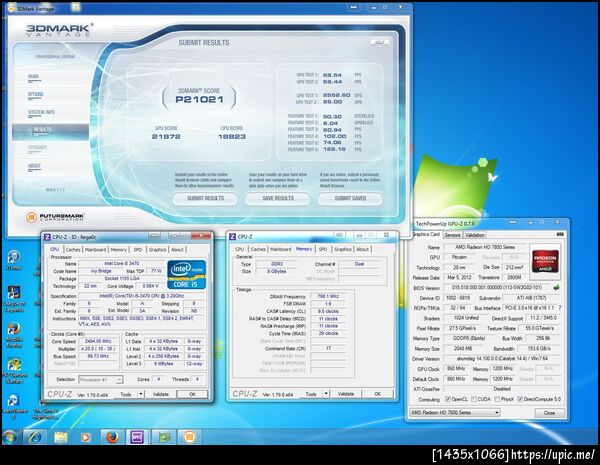600x465 pixels.
Task: Click the Driver Version field in GPU-Z
Action: tap(502, 359)
